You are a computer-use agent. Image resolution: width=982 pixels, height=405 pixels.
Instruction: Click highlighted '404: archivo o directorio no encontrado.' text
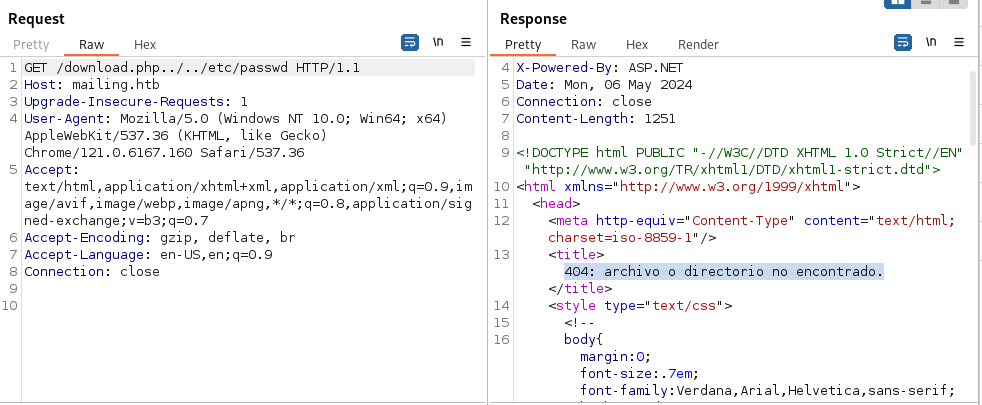click(x=724, y=271)
